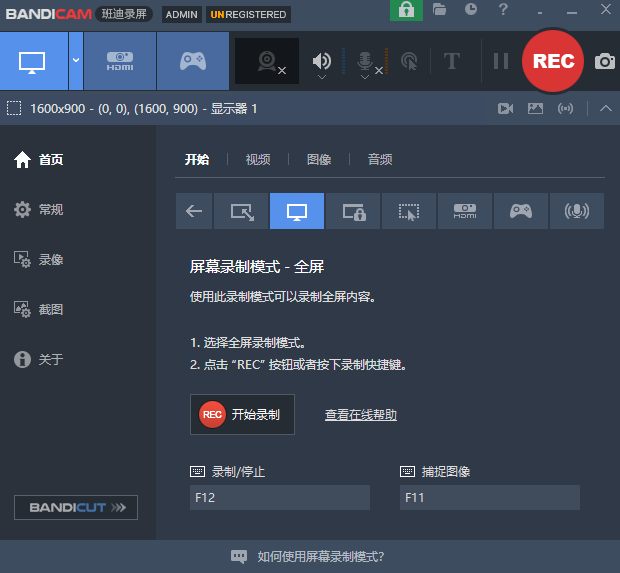Switch to game recording mode
This screenshot has height=573, width=620.
click(x=193, y=61)
